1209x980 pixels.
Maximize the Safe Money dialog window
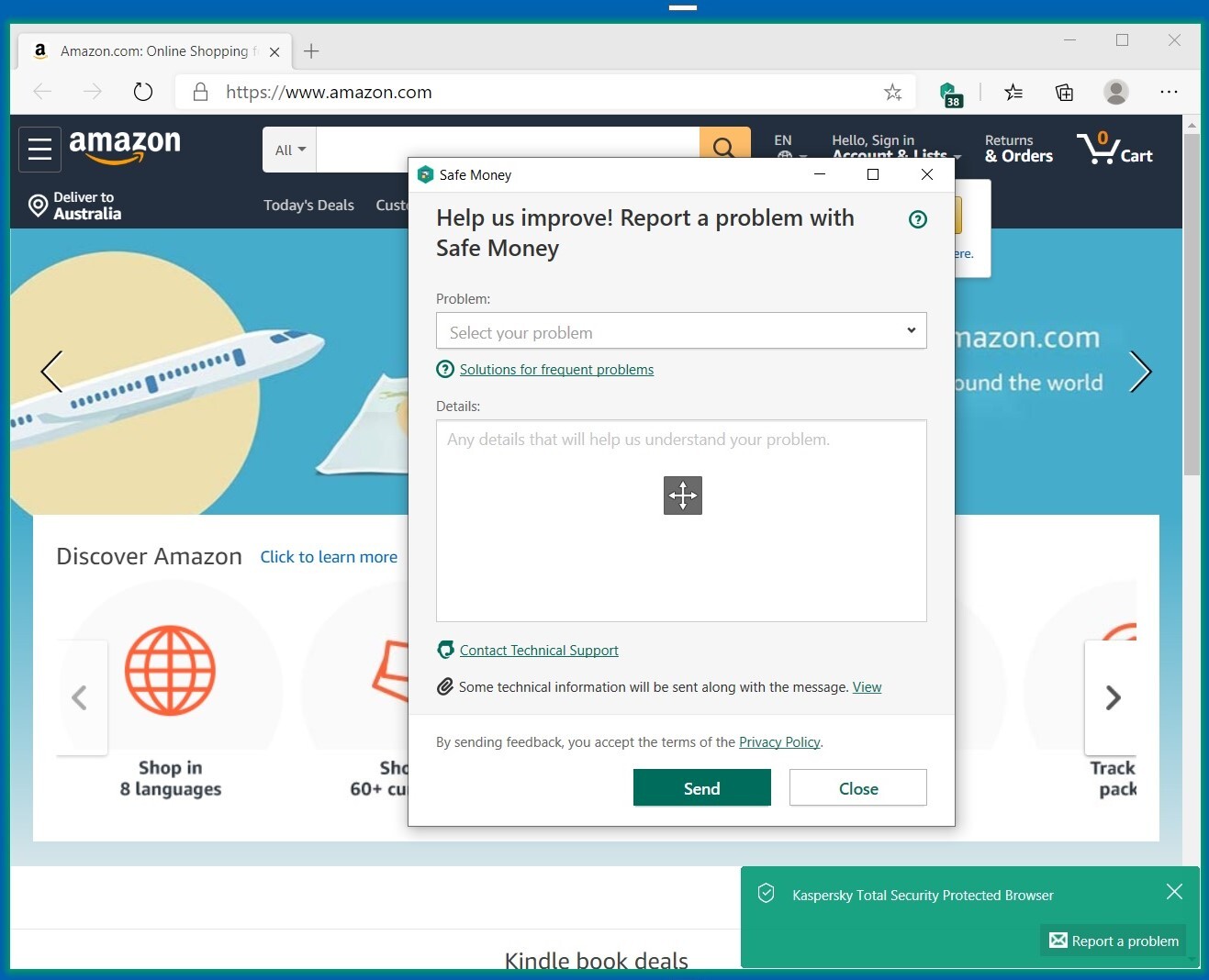[x=873, y=174]
